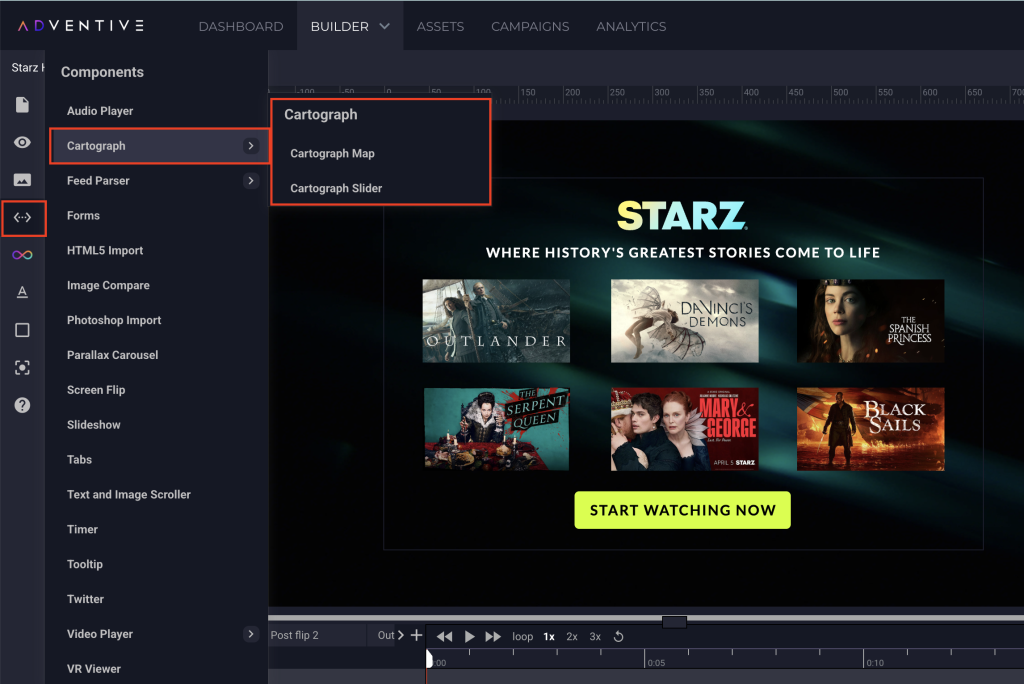This screenshot has width=1024, height=684.
Task: Select the rectangle shape tool icon
Action: click(22, 330)
